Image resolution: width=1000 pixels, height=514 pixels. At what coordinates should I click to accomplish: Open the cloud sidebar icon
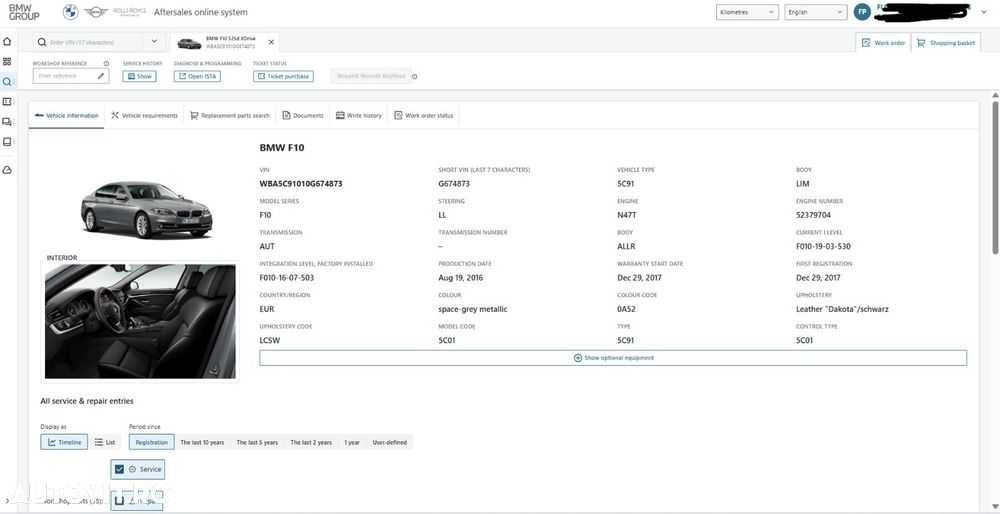pyautogui.click(x=7, y=170)
